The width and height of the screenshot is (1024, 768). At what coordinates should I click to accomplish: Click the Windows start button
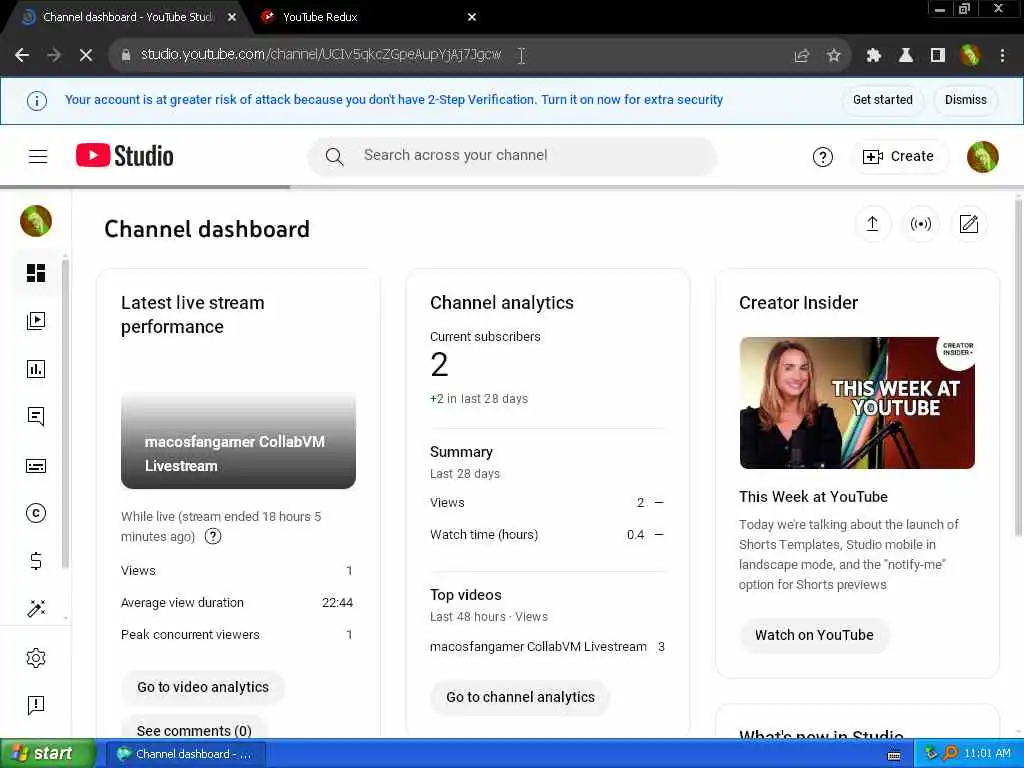click(46, 754)
